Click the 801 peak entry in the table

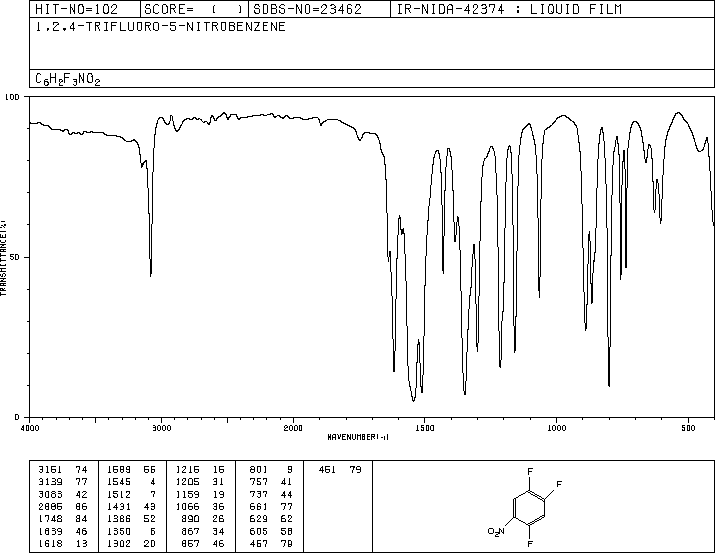coord(271,470)
